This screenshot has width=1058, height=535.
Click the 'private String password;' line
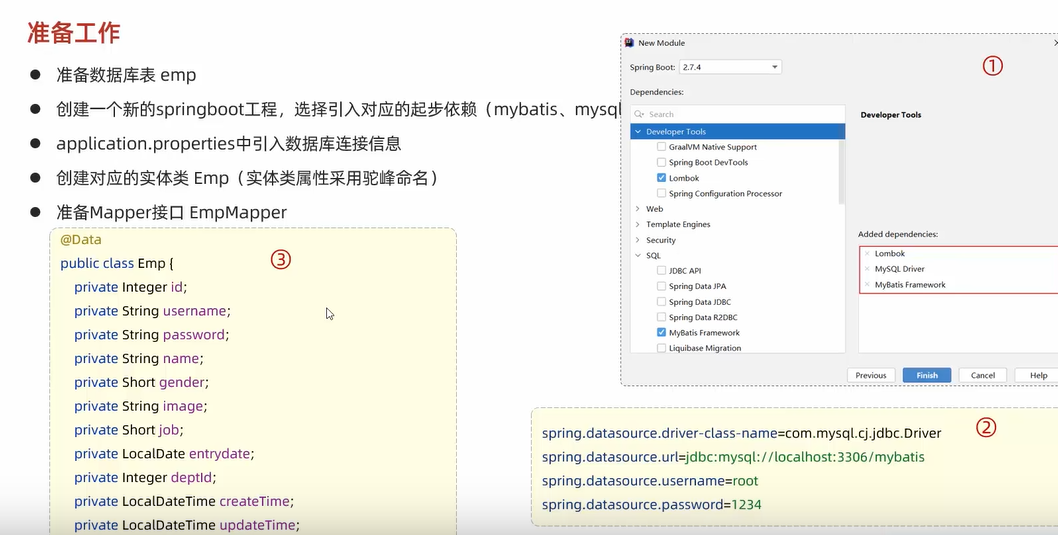click(x=152, y=335)
